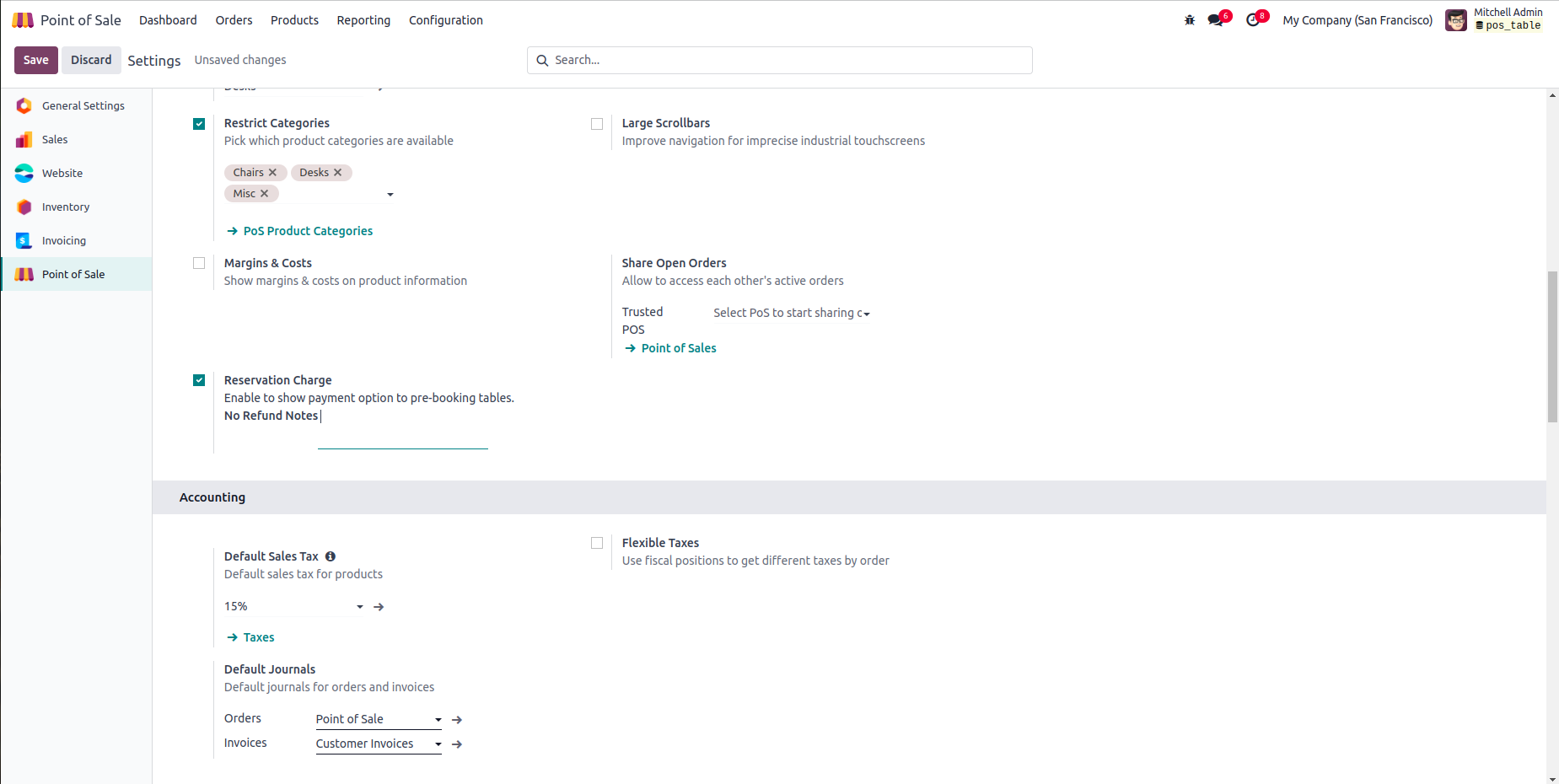Screen dimensions: 1559x784
Task: Open the Reporting menu
Action: pos(363,20)
